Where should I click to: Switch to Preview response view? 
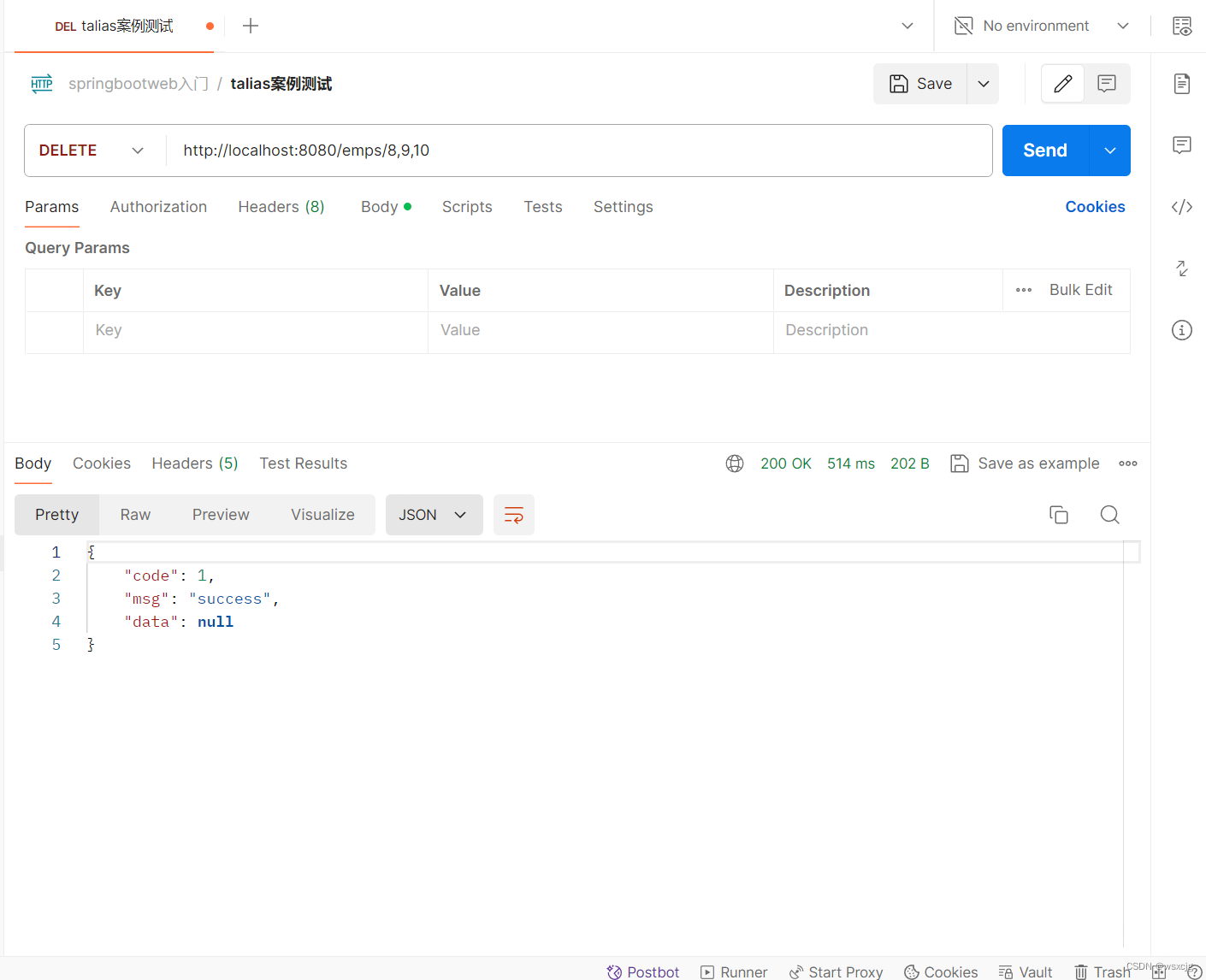(221, 515)
